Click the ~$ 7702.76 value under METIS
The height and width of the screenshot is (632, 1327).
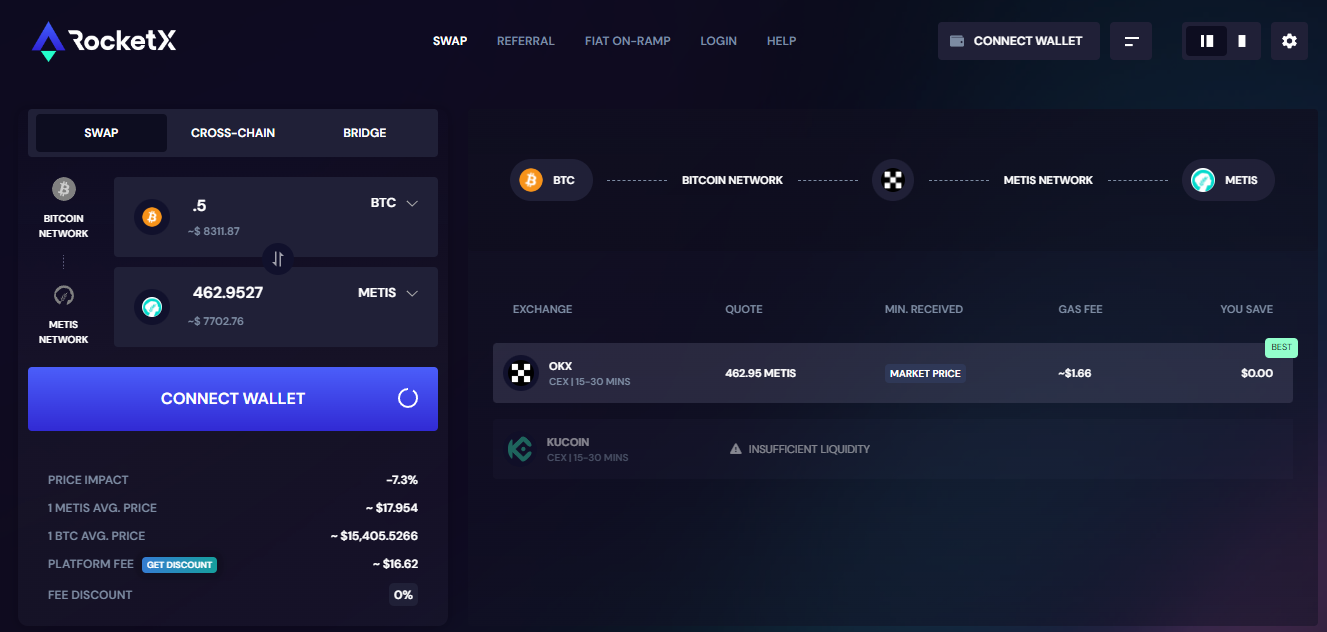tap(216, 321)
